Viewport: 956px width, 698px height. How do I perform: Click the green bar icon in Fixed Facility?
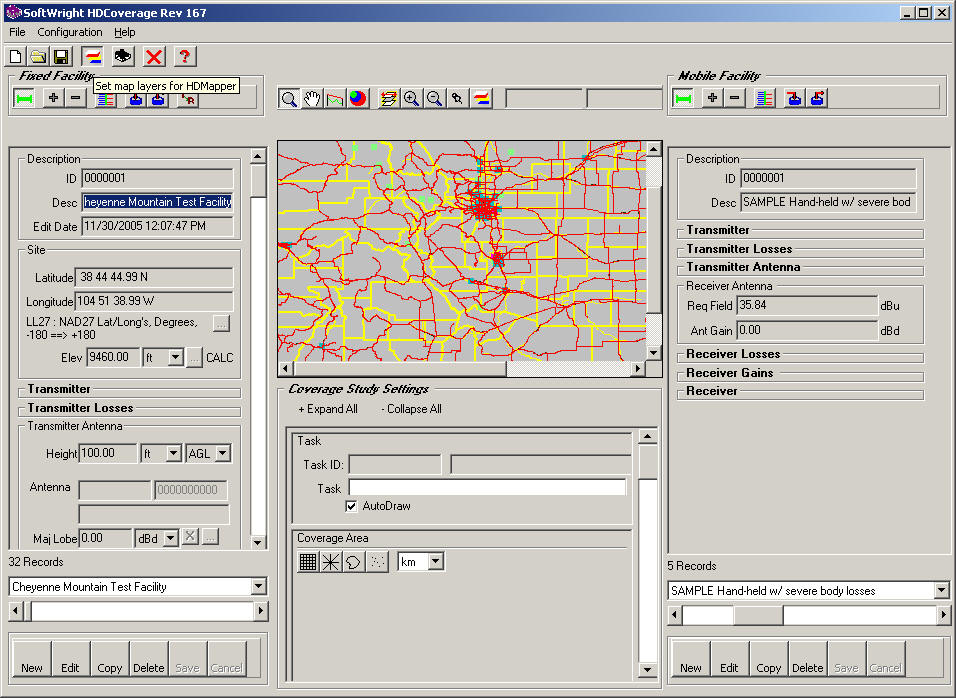click(24, 99)
